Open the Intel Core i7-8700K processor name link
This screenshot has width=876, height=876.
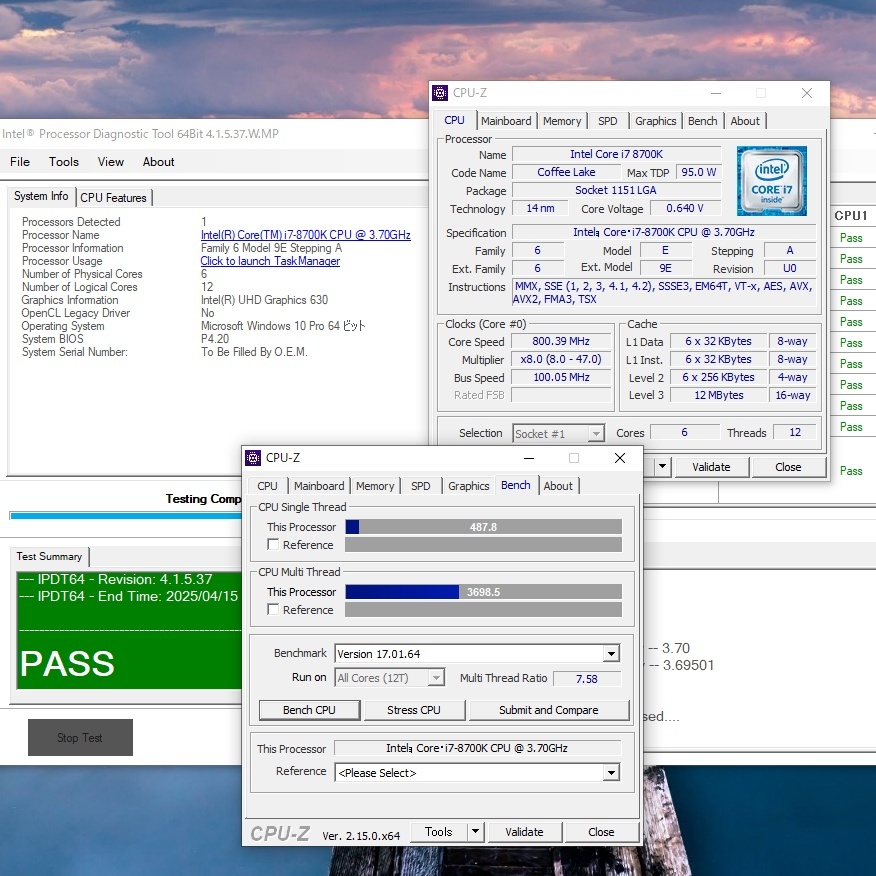(306, 235)
